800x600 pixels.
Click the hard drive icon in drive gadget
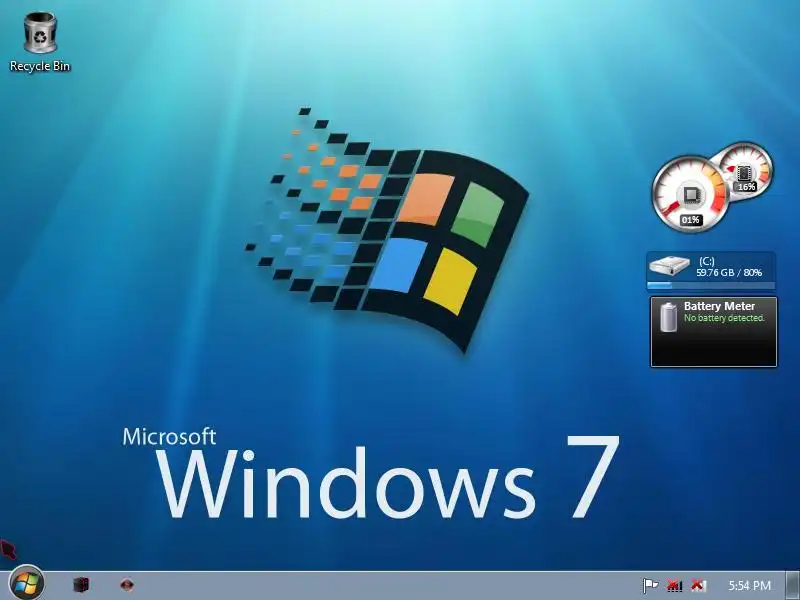point(669,266)
